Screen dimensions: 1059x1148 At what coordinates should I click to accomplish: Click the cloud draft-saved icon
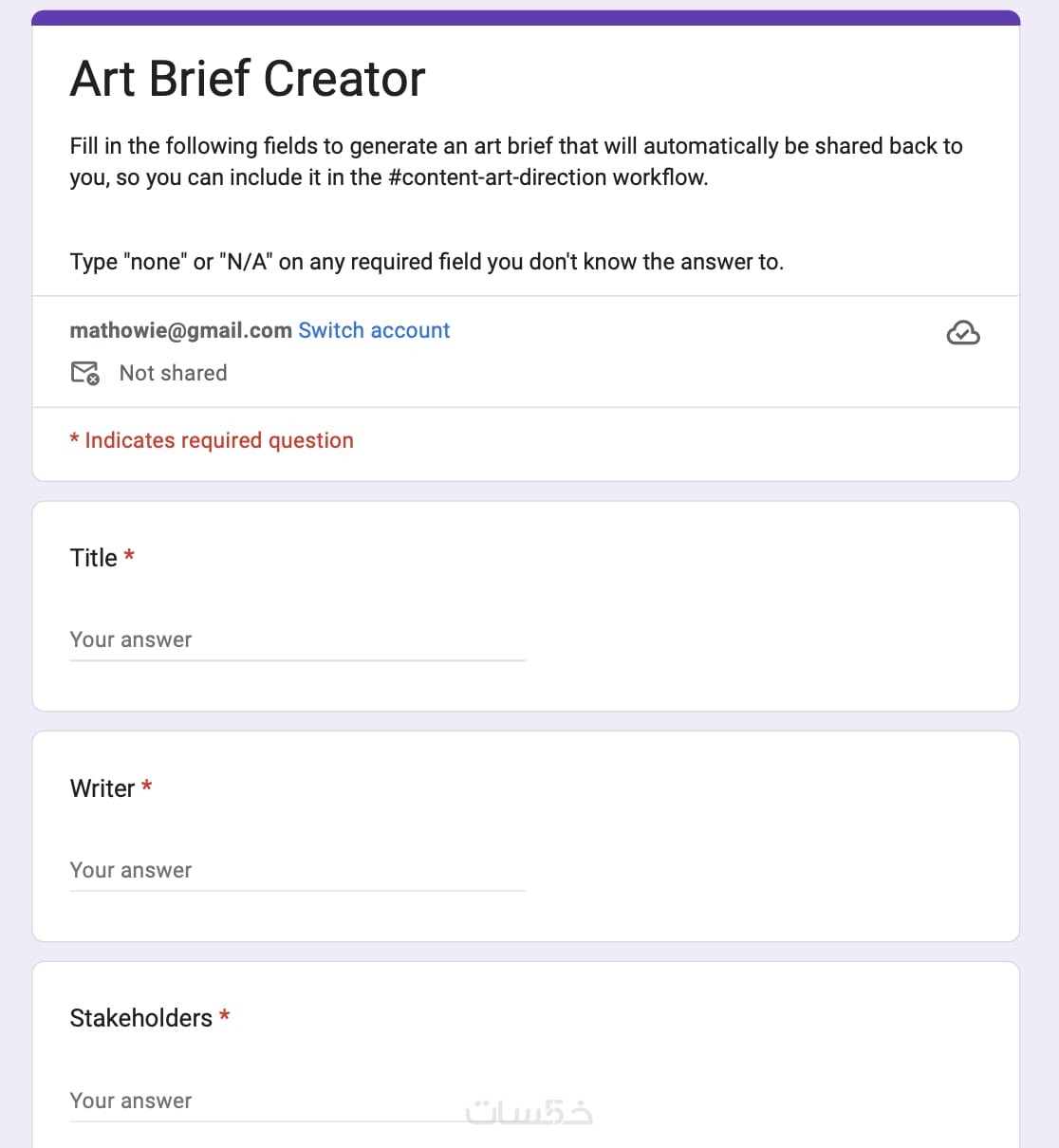point(962,333)
